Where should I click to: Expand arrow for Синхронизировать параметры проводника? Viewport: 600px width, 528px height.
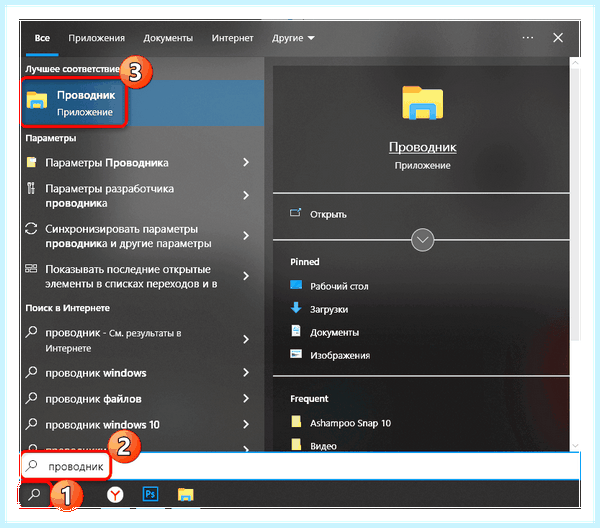(x=246, y=236)
